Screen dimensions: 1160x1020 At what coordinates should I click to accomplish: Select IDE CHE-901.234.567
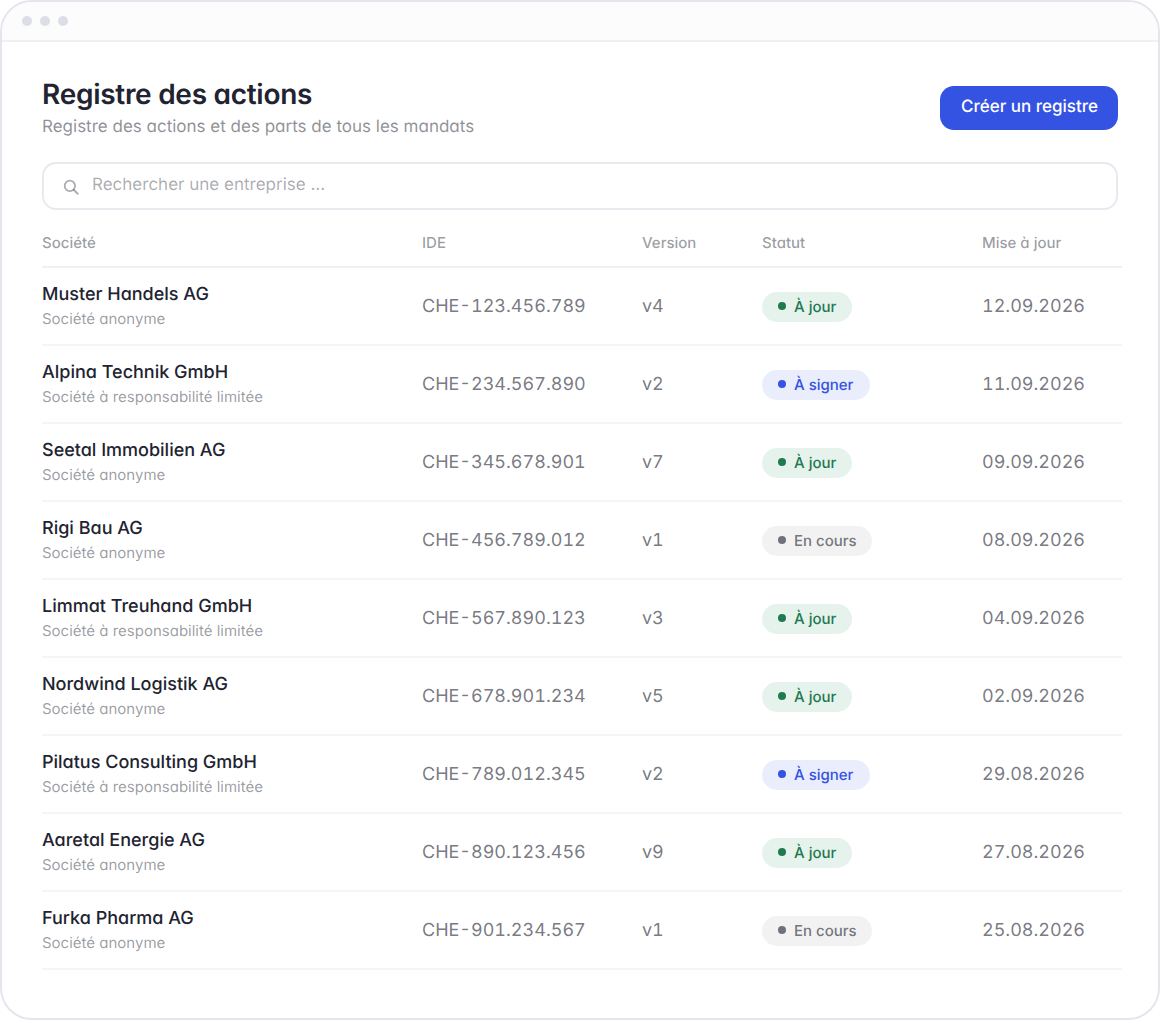click(x=503, y=931)
